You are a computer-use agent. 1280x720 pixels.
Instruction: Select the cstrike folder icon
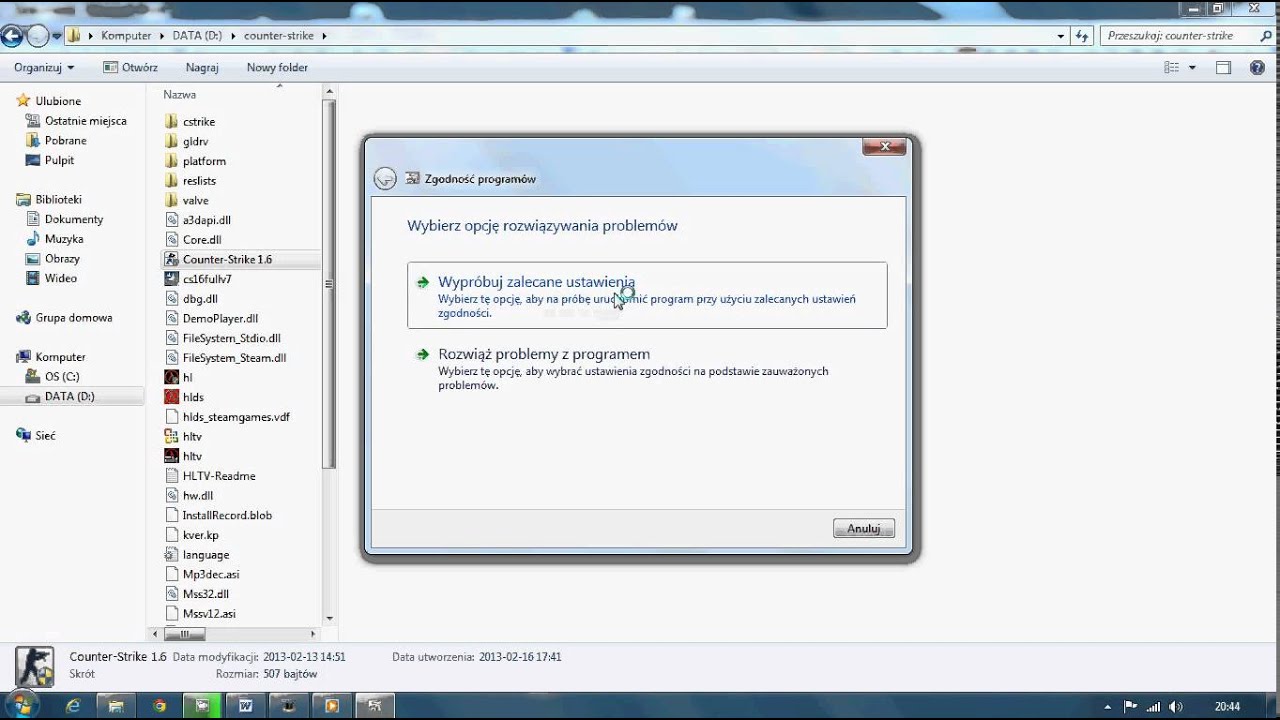[x=171, y=121]
